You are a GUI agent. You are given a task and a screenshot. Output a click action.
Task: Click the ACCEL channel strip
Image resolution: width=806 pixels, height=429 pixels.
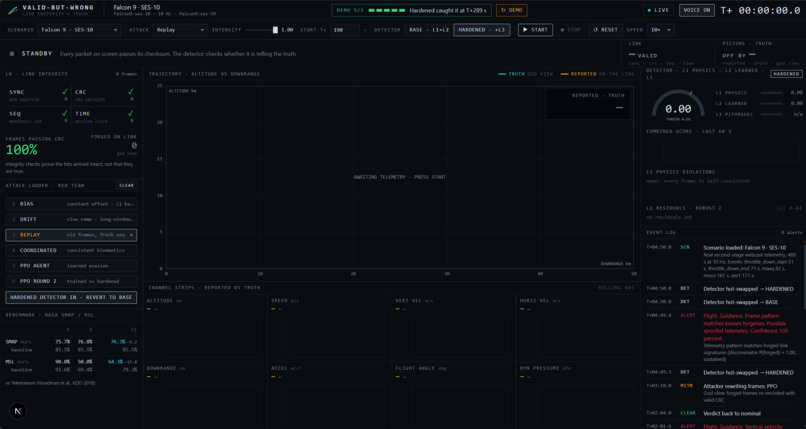click(x=330, y=396)
